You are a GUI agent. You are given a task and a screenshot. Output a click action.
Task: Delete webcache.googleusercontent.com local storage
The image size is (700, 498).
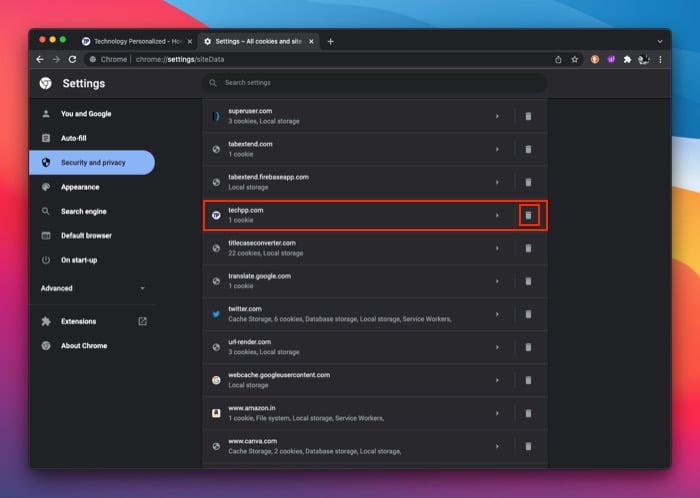tap(528, 381)
